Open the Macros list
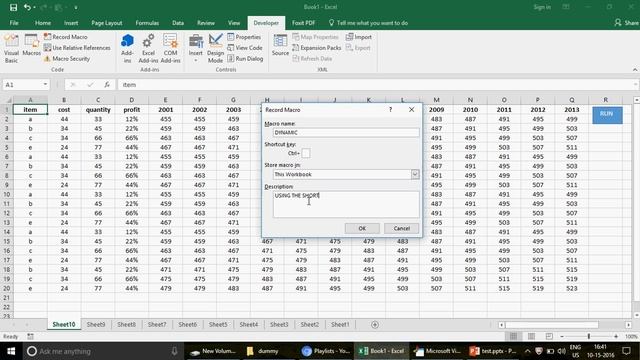 pyautogui.click(x=31, y=46)
